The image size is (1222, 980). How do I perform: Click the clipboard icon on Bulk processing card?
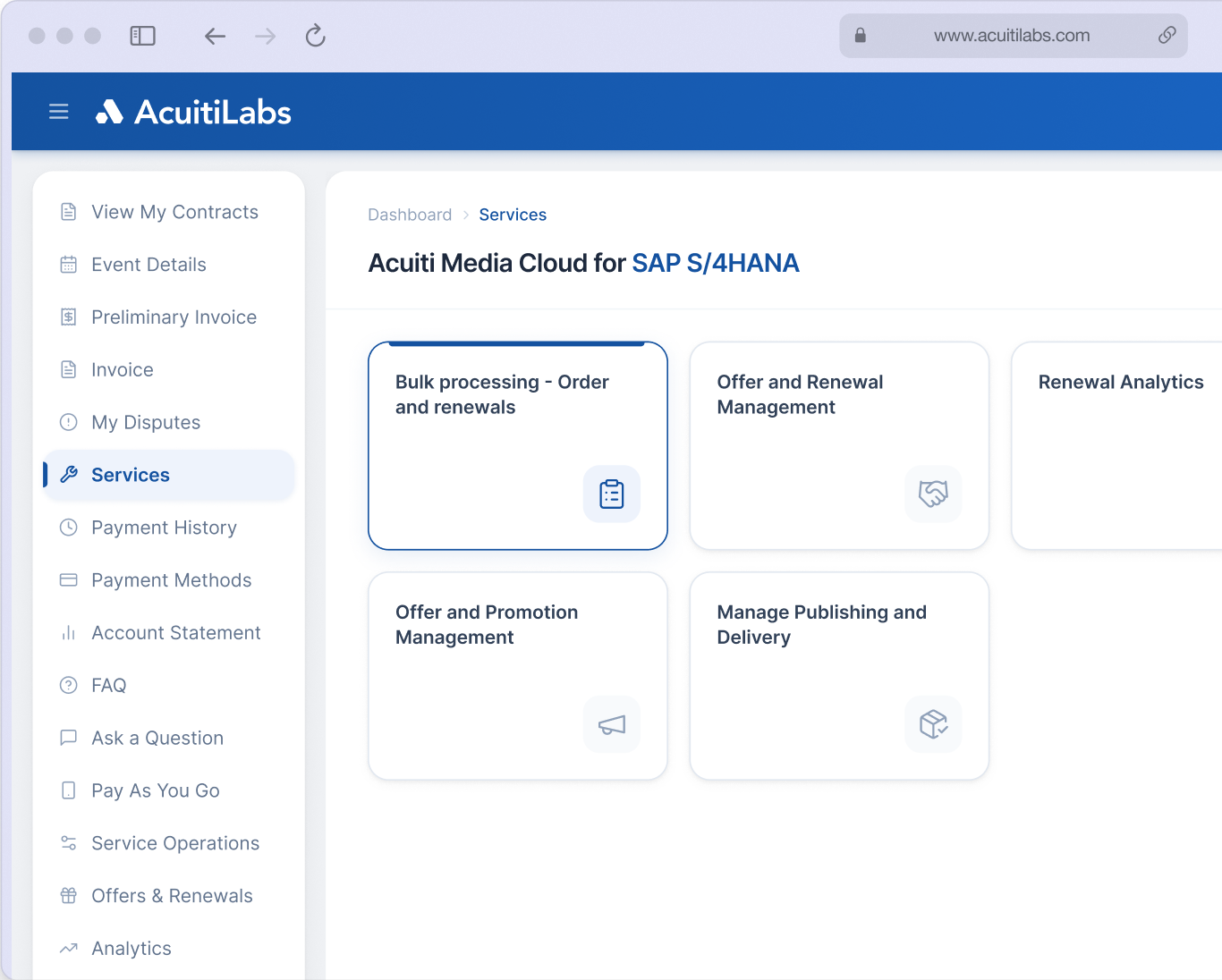click(612, 494)
